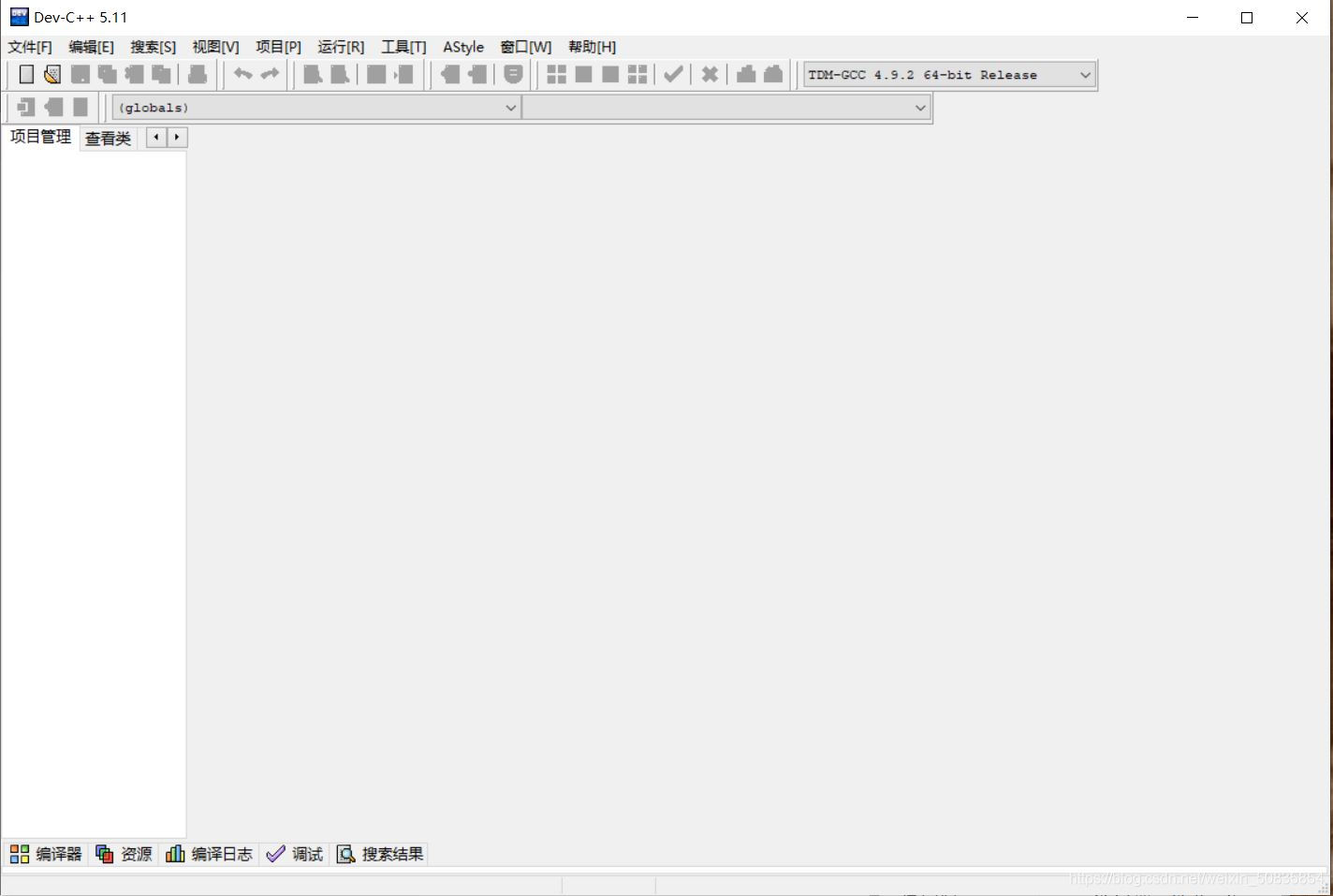Click the Add to Project toolbar icon
This screenshot has width=1333, height=896.
(450, 75)
